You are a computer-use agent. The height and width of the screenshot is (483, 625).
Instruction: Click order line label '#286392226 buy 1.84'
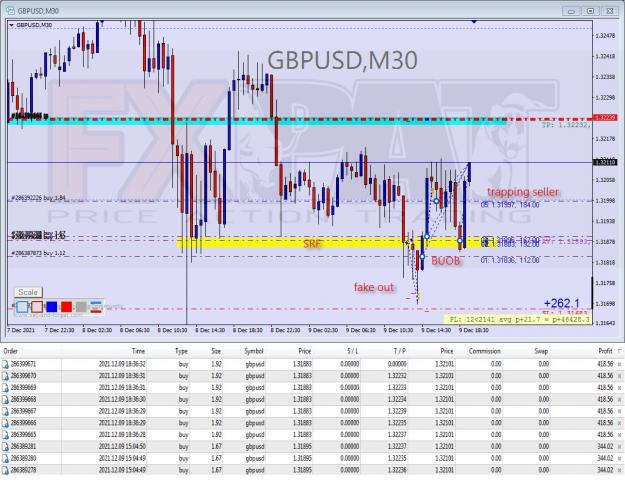tap(38, 198)
